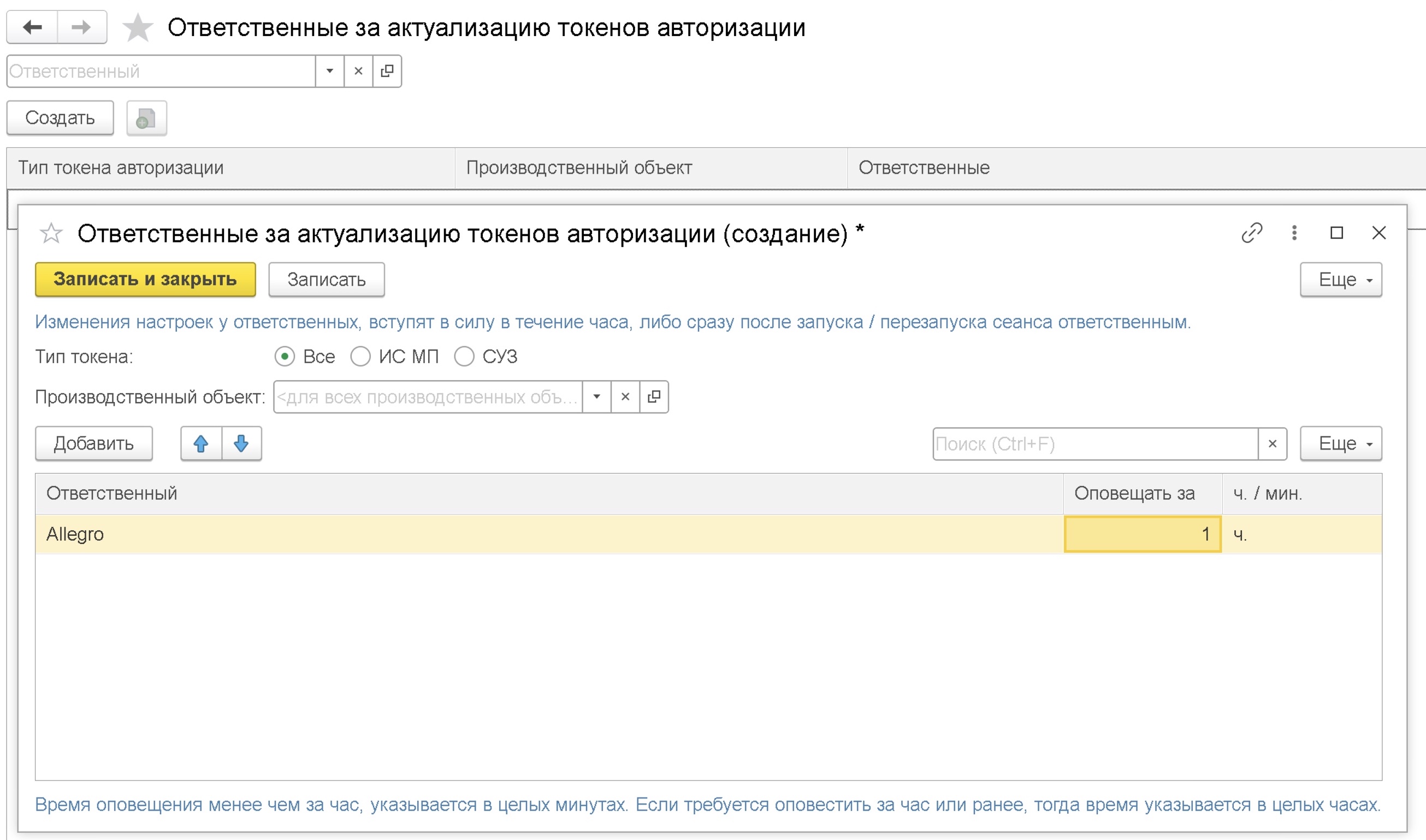Viewport: 1426px width, 840px height.
Task: Click the copy-record icon next to Создать
Action: click(x=146, y=119)
